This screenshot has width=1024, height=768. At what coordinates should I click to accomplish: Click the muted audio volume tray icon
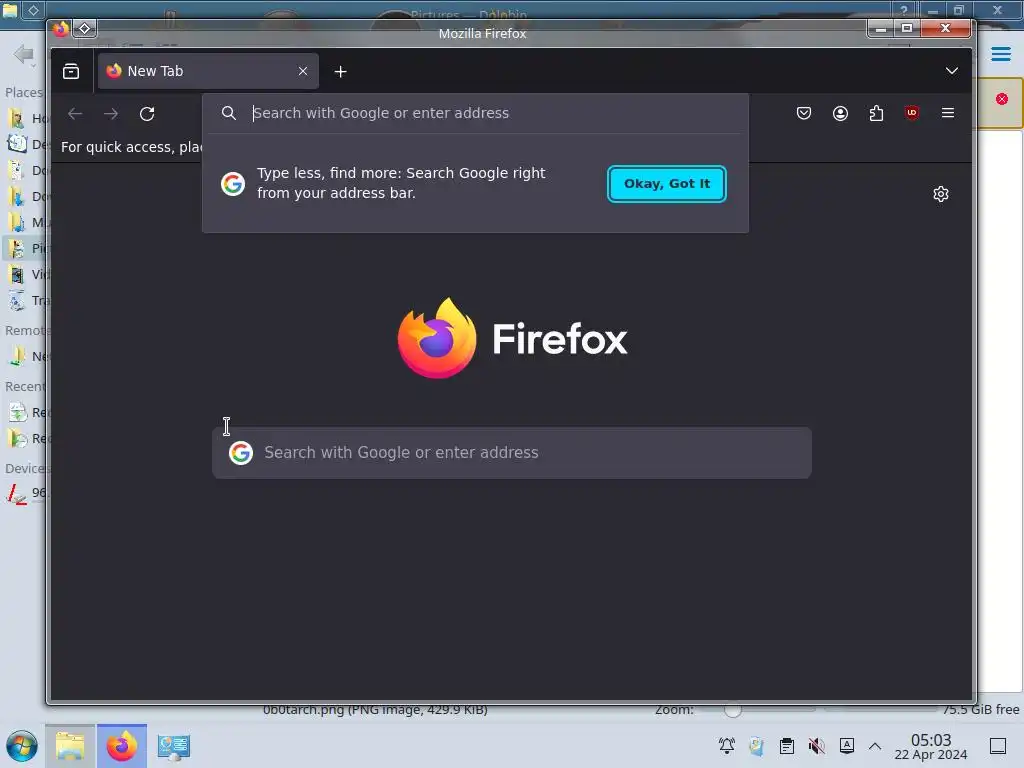816,745
